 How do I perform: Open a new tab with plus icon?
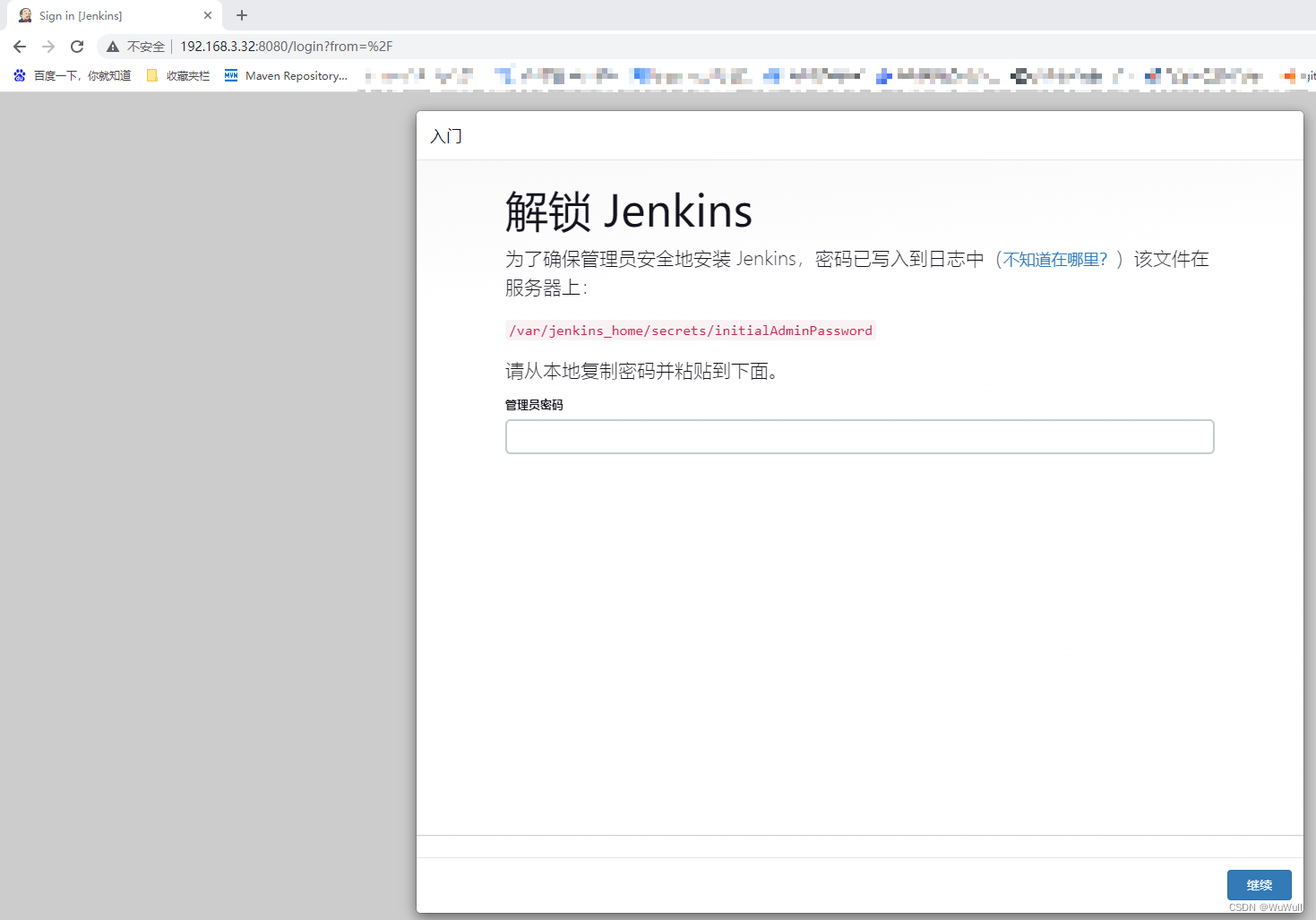[242, 15]
